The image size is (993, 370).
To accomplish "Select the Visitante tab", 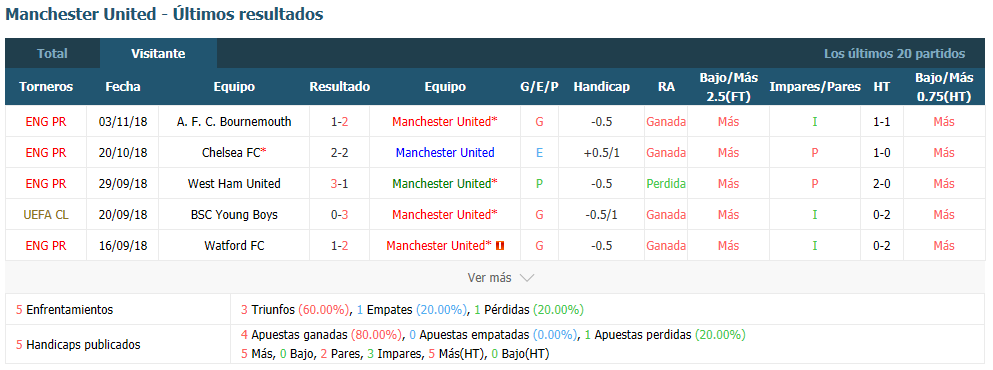I will pos(158,54).
